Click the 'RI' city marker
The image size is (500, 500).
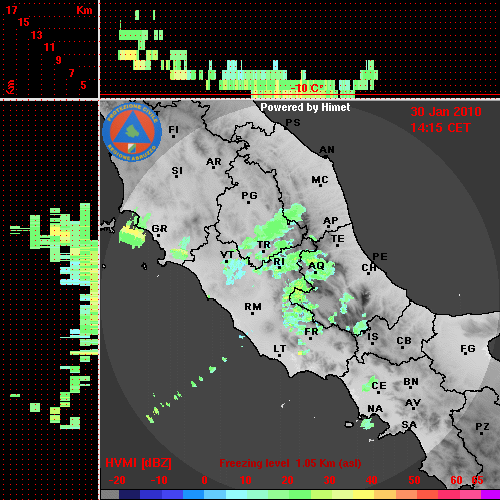279,263
